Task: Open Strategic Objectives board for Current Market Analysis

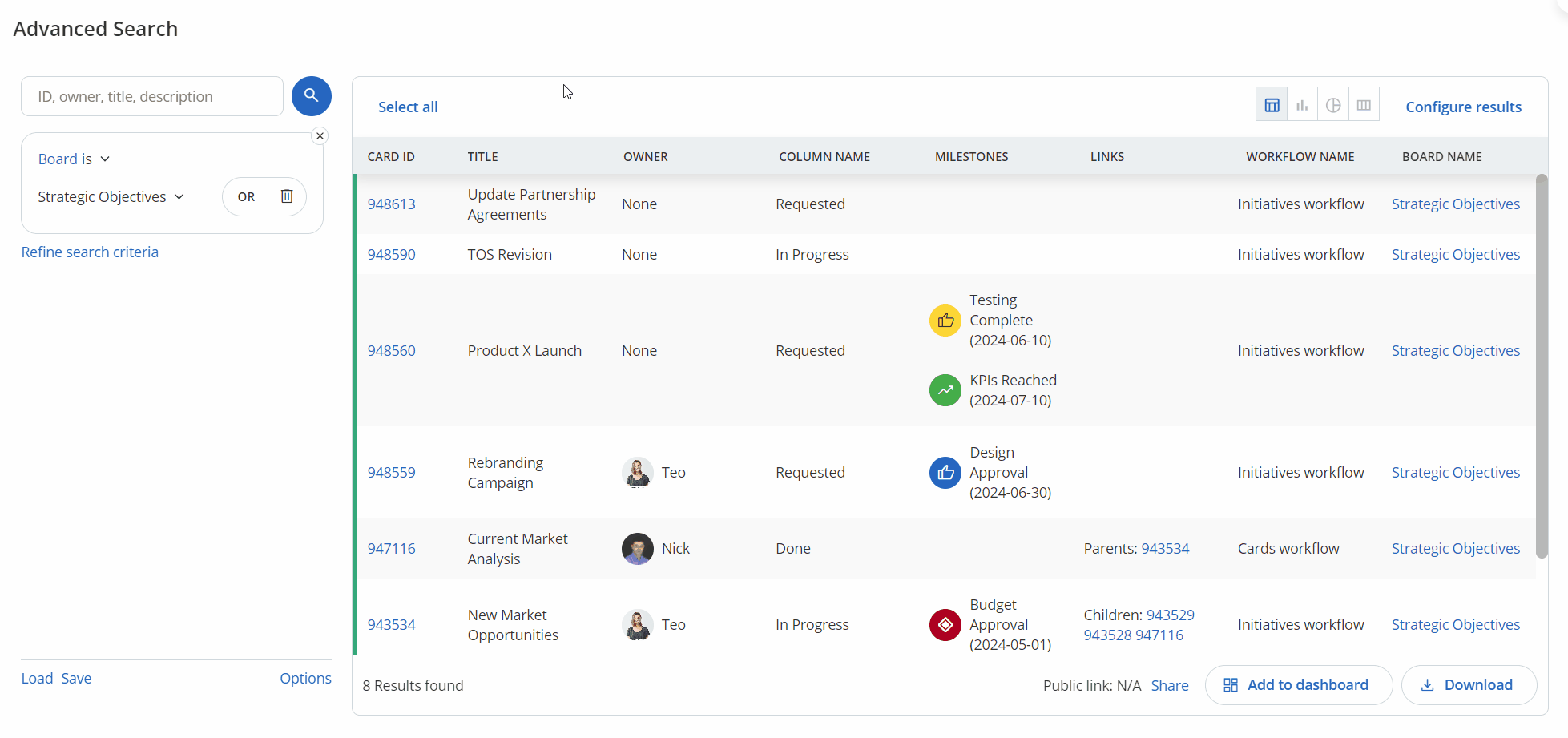Action: (x=1455, y=548)
